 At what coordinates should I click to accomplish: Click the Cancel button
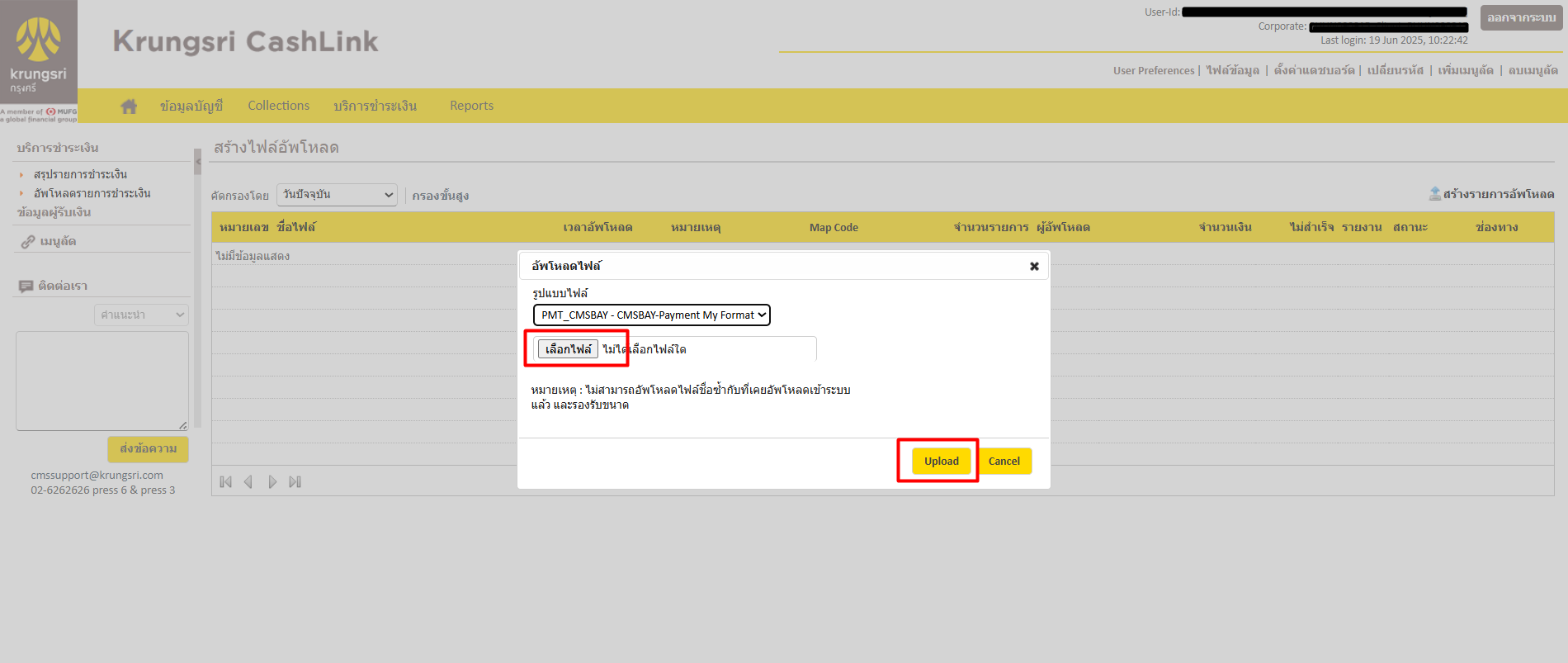point(1004,461)
